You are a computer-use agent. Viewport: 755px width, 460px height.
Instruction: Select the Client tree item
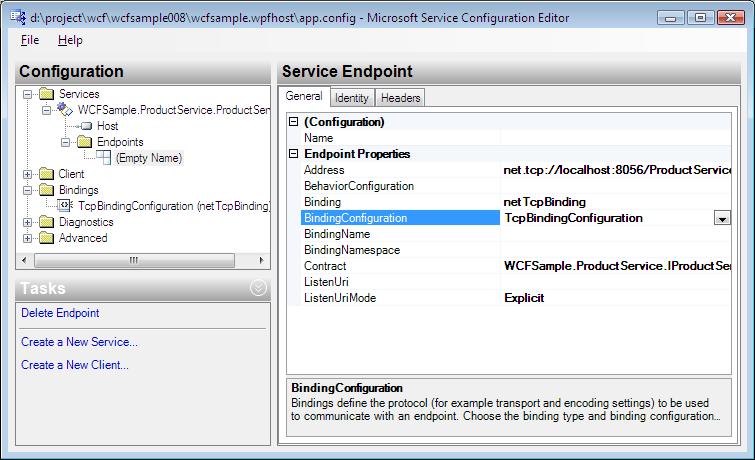[71, 174]
